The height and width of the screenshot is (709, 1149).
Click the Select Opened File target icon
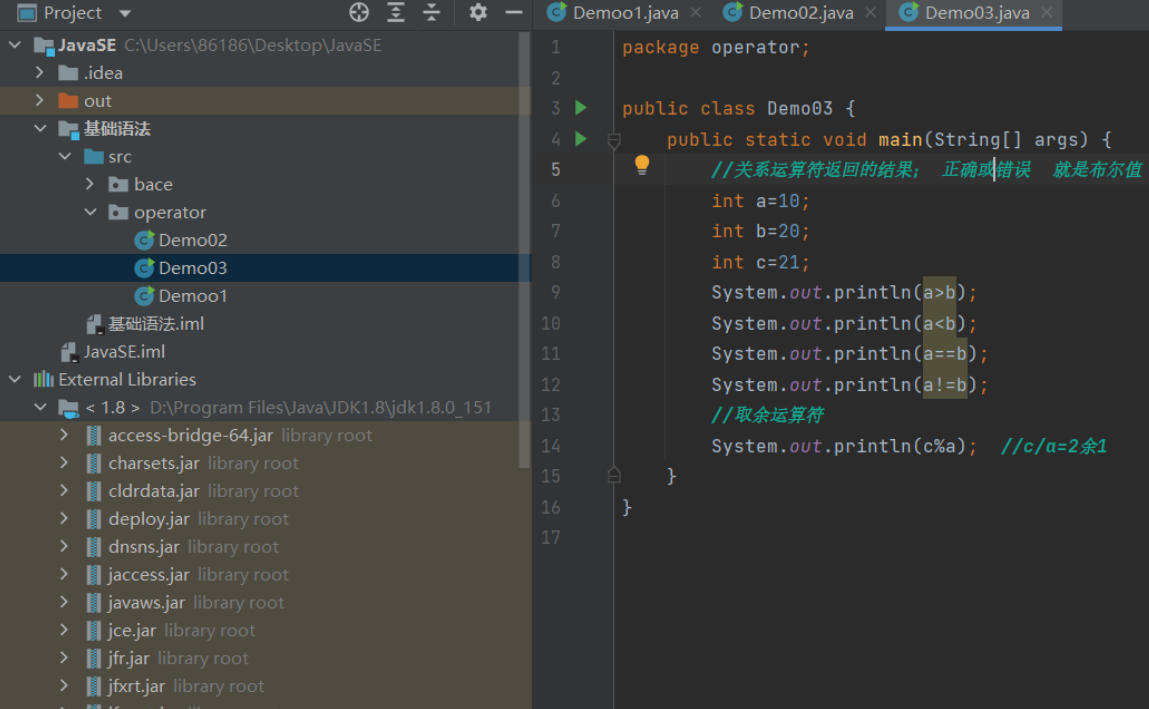(x=359, y=13)
